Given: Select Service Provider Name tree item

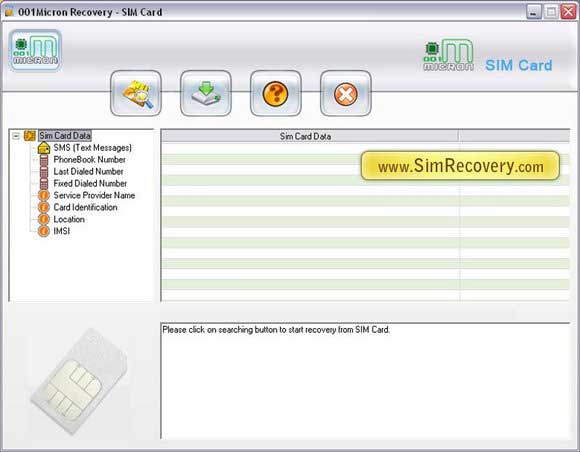Looking at the screenshot, I should [x=94, y=195].
